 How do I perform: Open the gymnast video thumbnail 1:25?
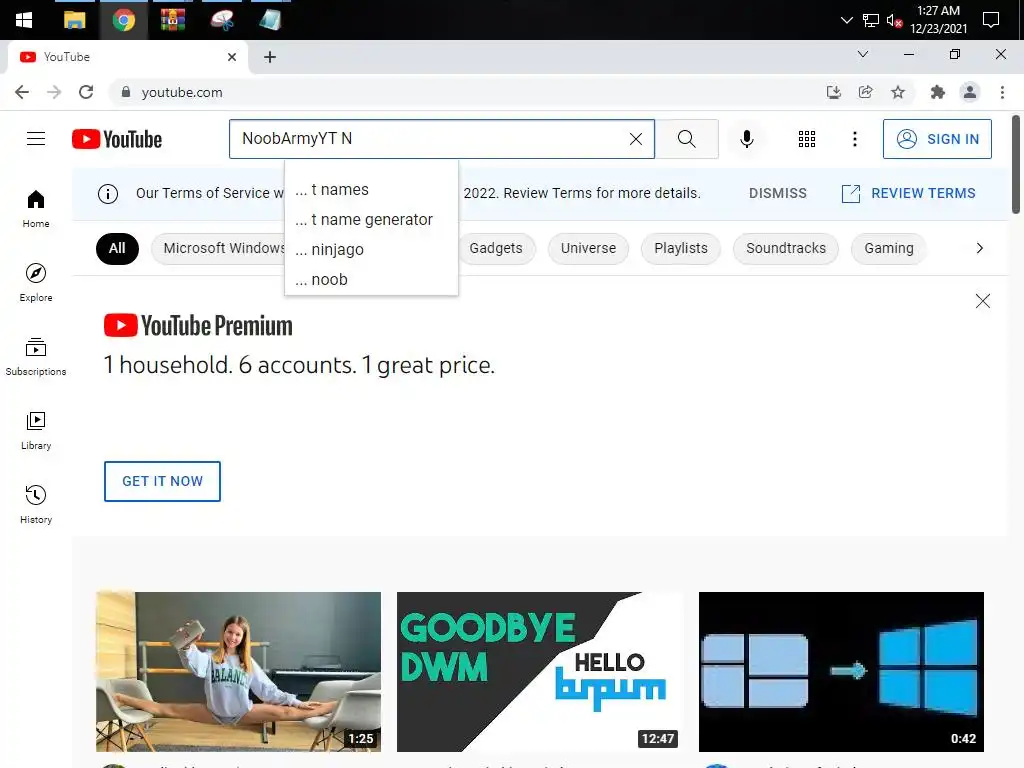pyautogui.click(x=238, y=672)
